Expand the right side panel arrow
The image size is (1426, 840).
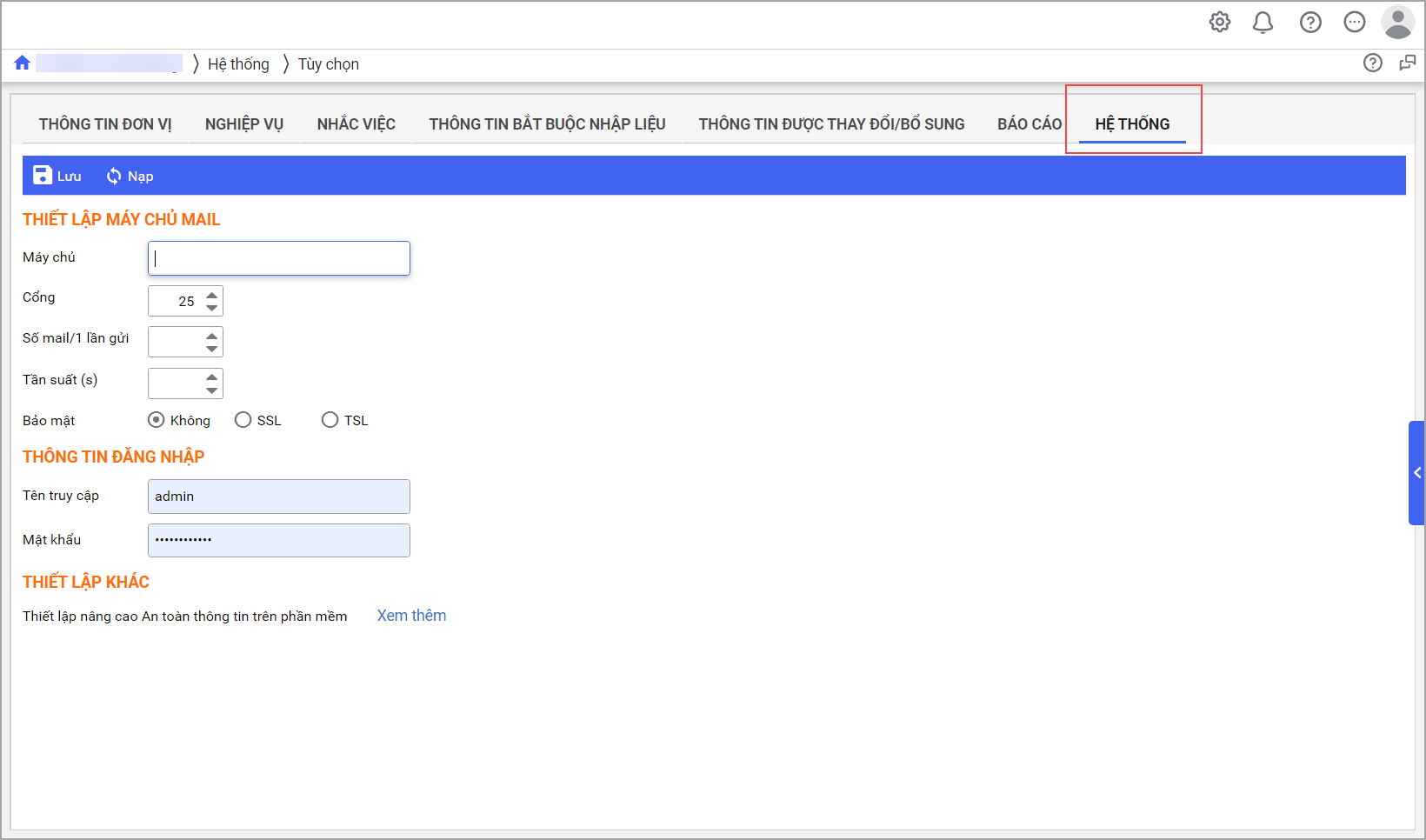[1417, 473]
